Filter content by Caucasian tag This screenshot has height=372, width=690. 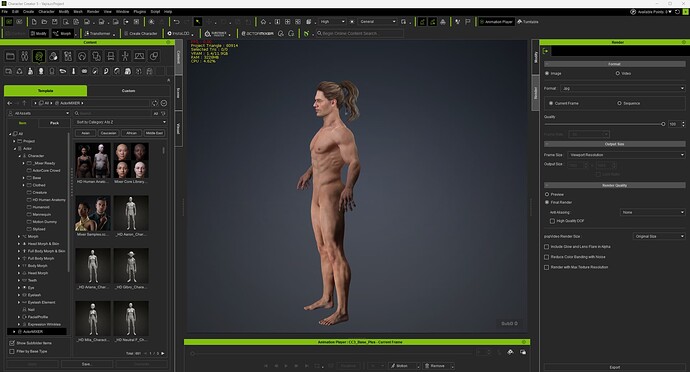pos(108,133)
